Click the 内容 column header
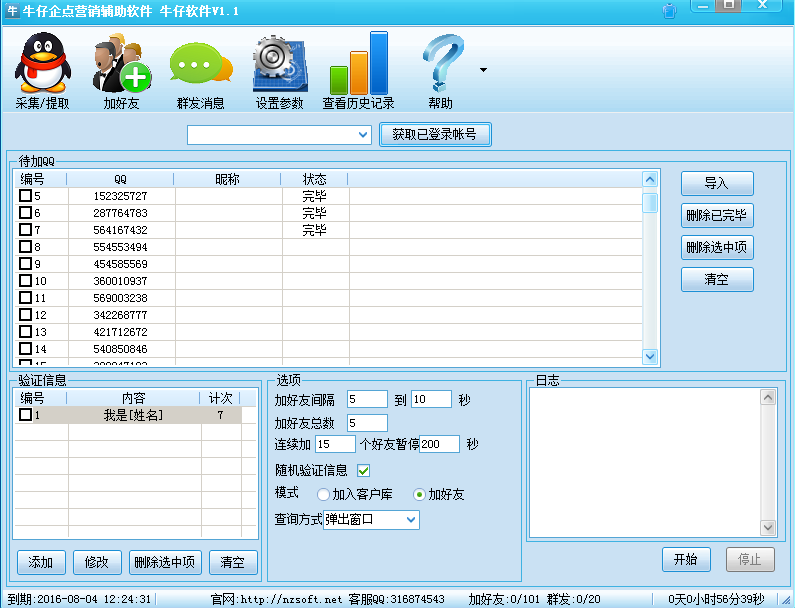Screen dimensions: 795x608 134,398
